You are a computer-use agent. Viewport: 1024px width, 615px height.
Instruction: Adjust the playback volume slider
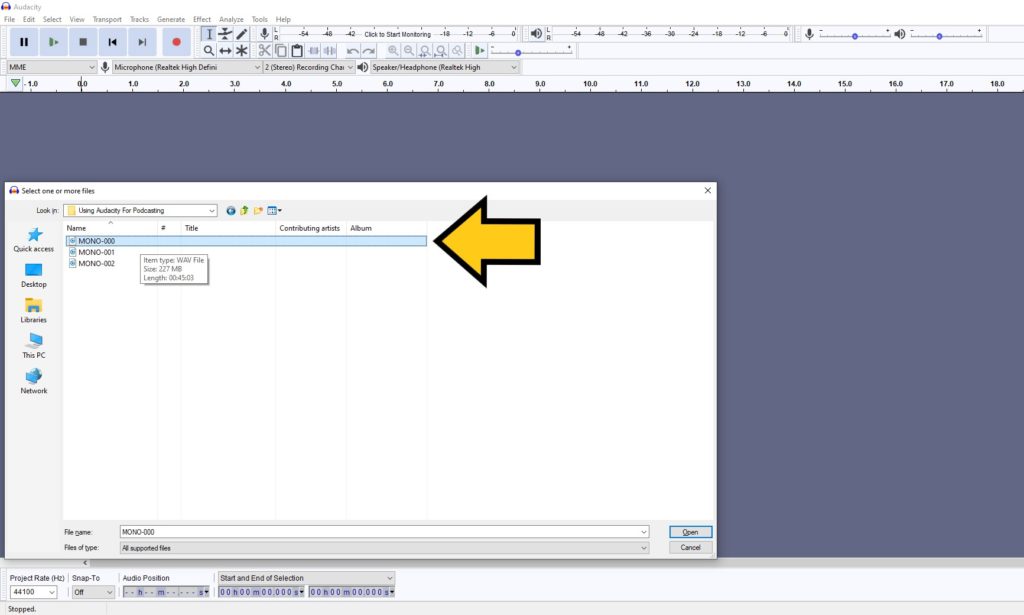[940, 35]
